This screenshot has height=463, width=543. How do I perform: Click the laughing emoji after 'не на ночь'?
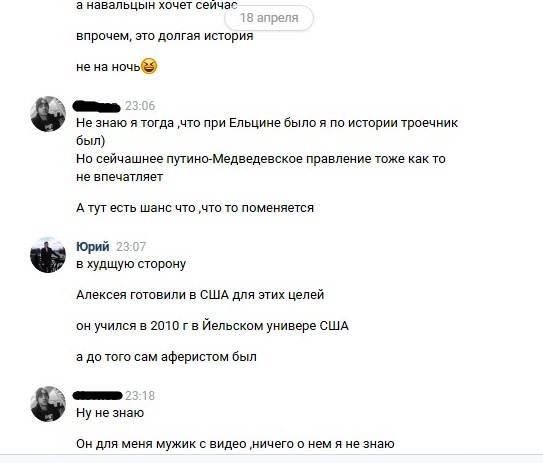tap(149, 66)
